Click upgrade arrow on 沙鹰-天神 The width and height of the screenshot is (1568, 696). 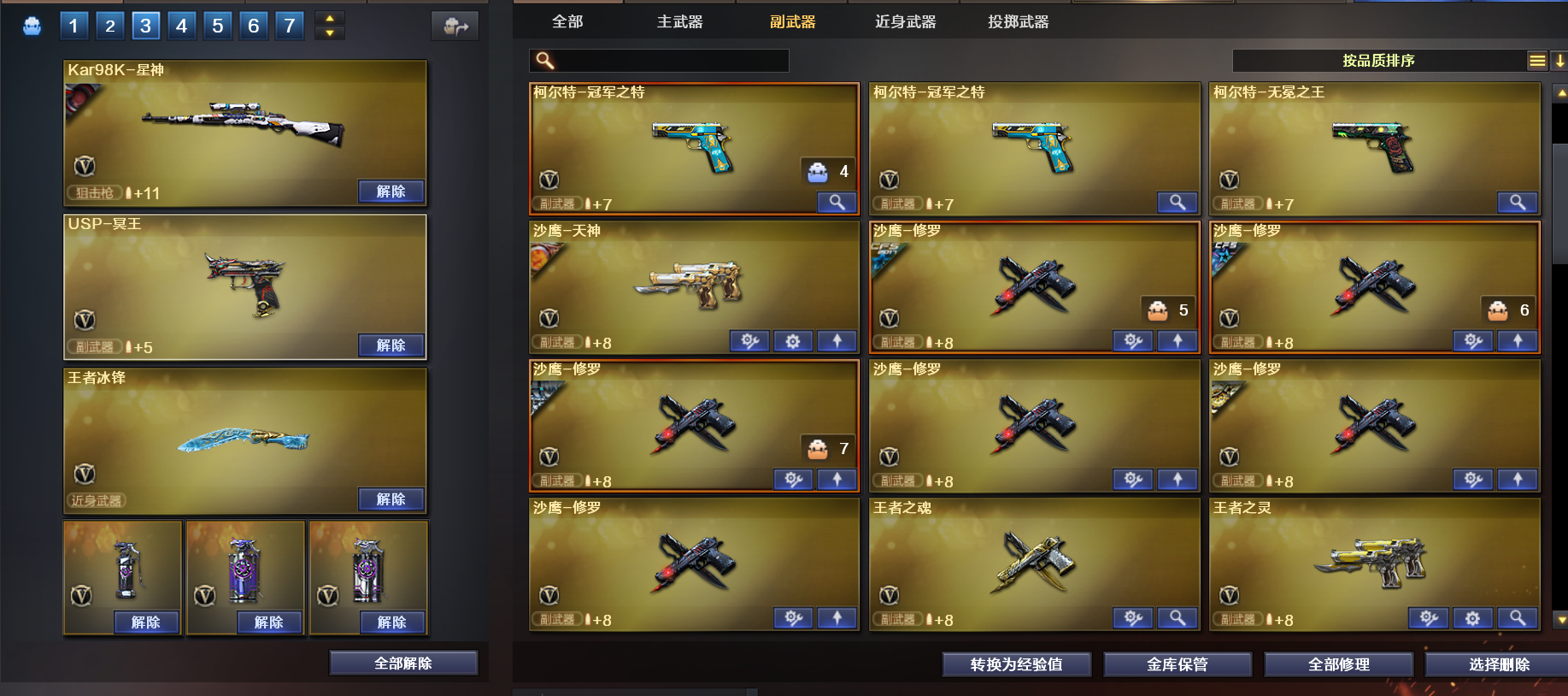click(837, 341)
